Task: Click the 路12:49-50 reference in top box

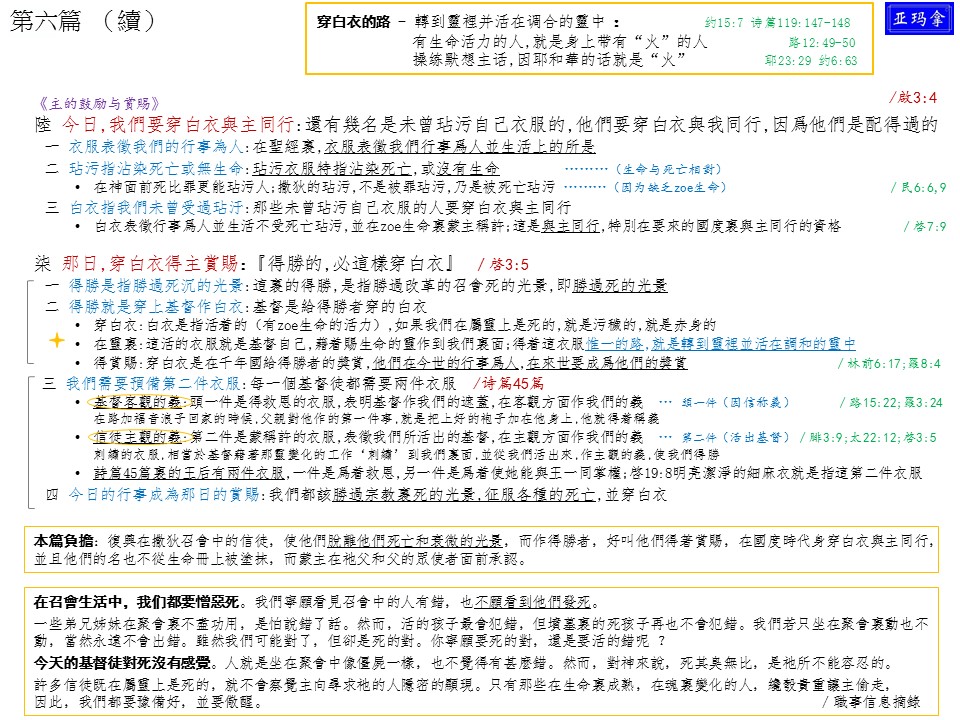Action: tap(822, 42)
